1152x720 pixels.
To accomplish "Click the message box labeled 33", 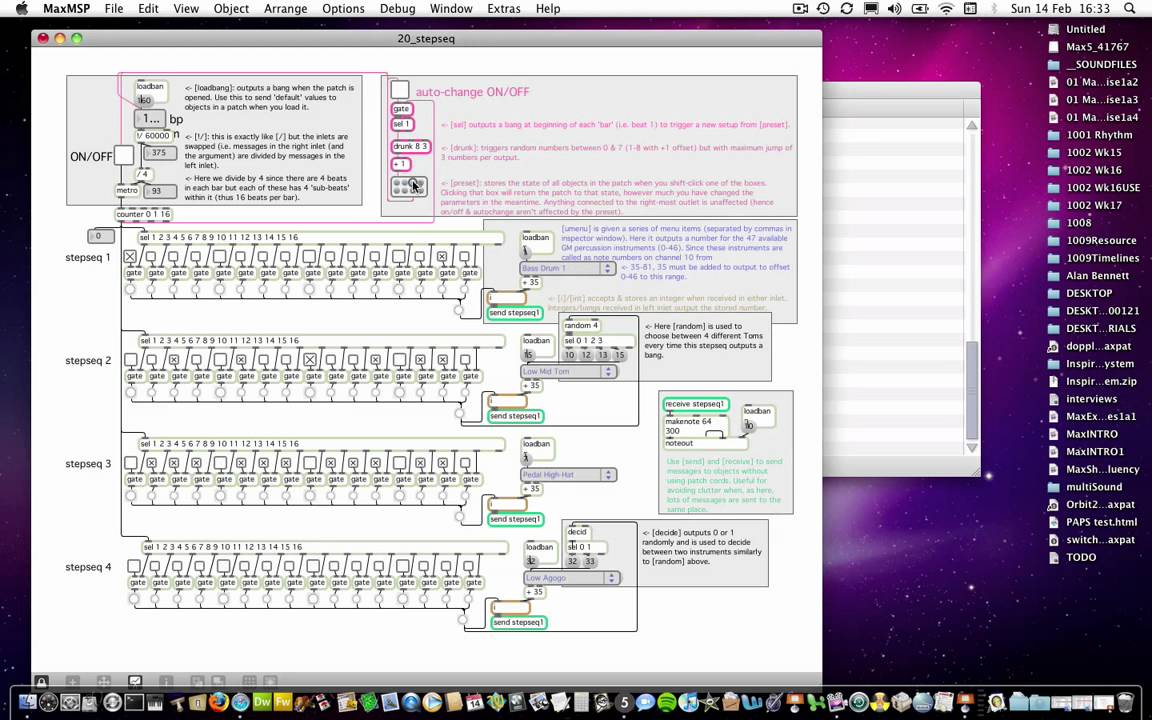I will tap(589, 561).
